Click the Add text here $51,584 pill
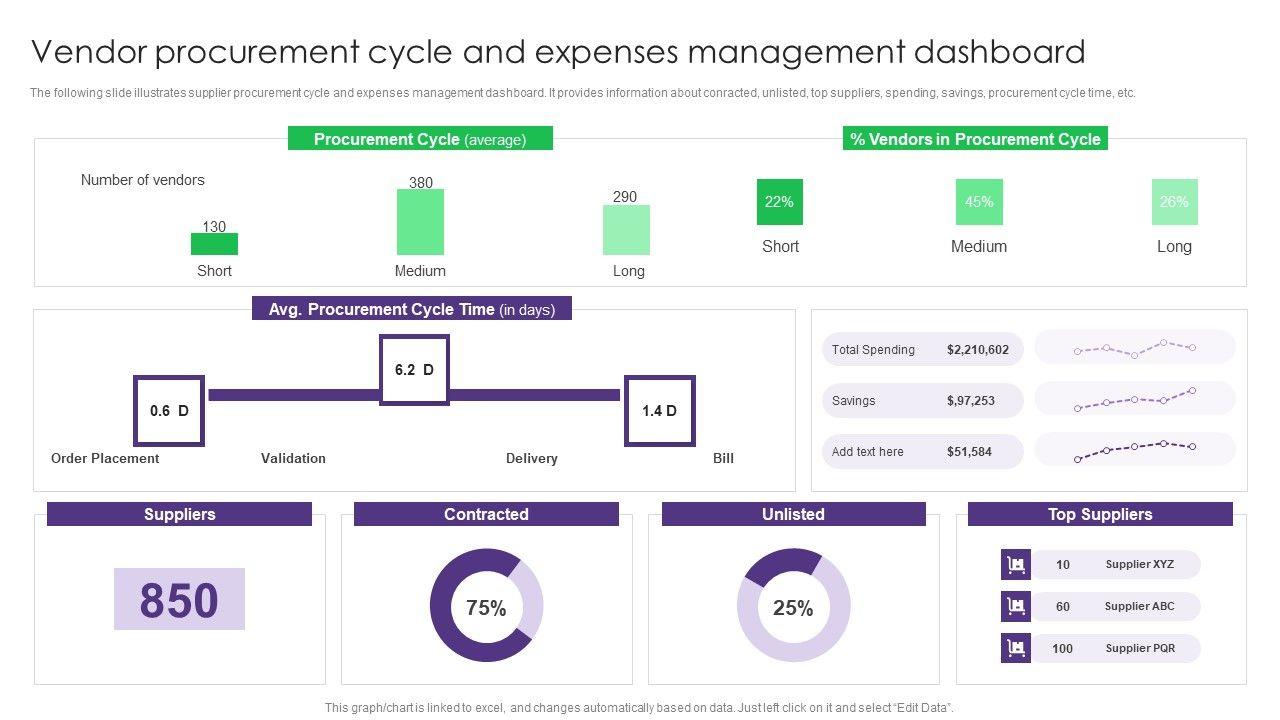1280x720 pixels. point(922,452)
